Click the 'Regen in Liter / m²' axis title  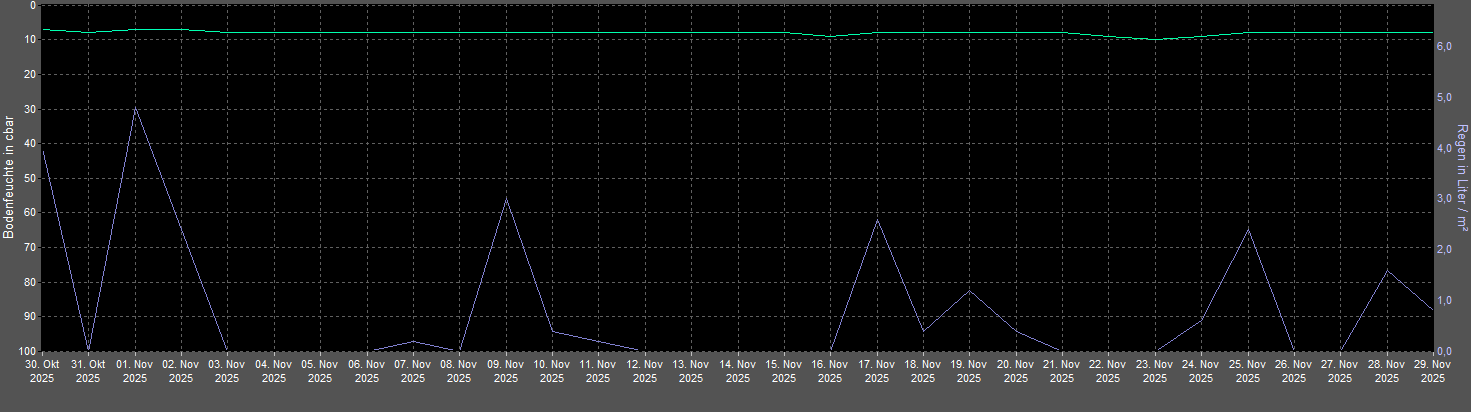(x=1461, y=178)
